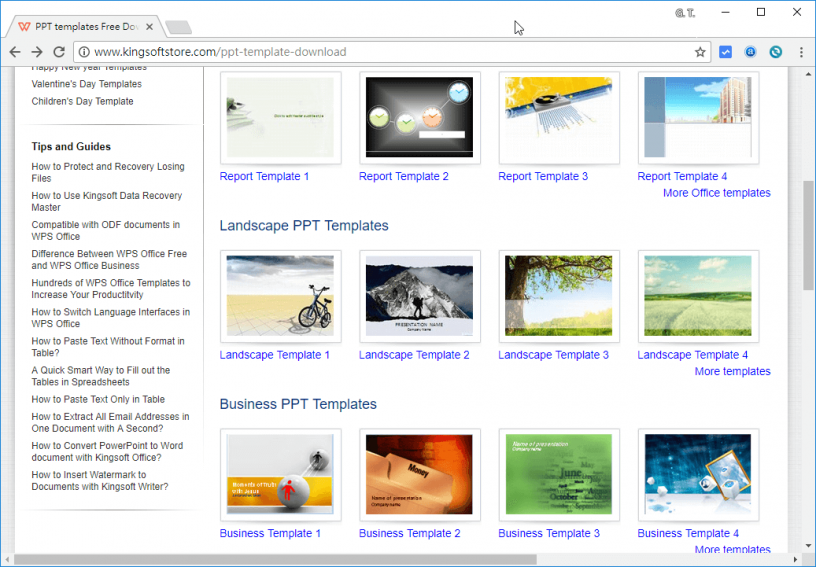The height and width of the screenshot is (567, 816).
Task: Open the round blue extension icon
Action: click(x=750, y=52)
